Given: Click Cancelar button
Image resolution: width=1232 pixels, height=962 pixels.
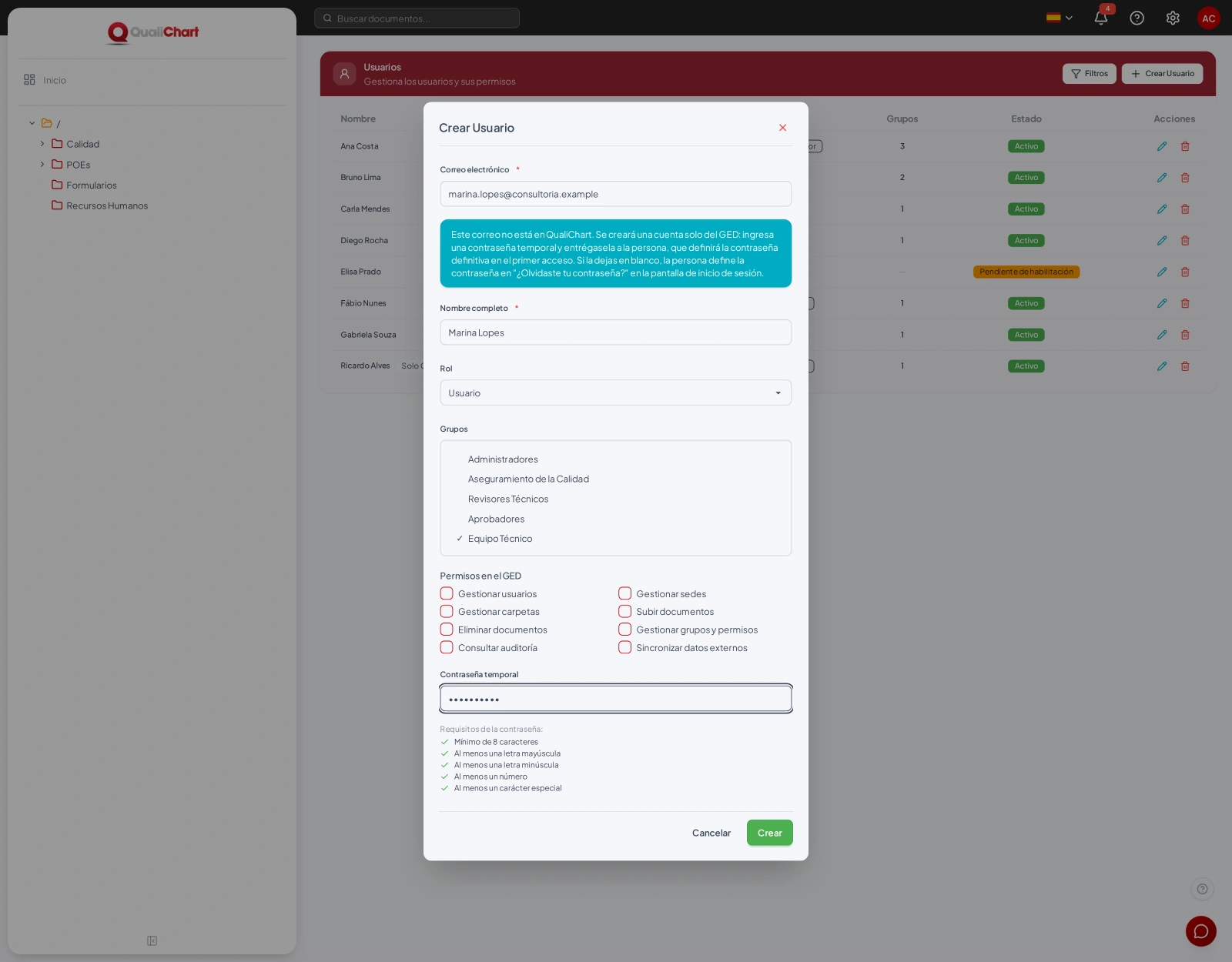Looking at the screenshot, I should 711,833.
